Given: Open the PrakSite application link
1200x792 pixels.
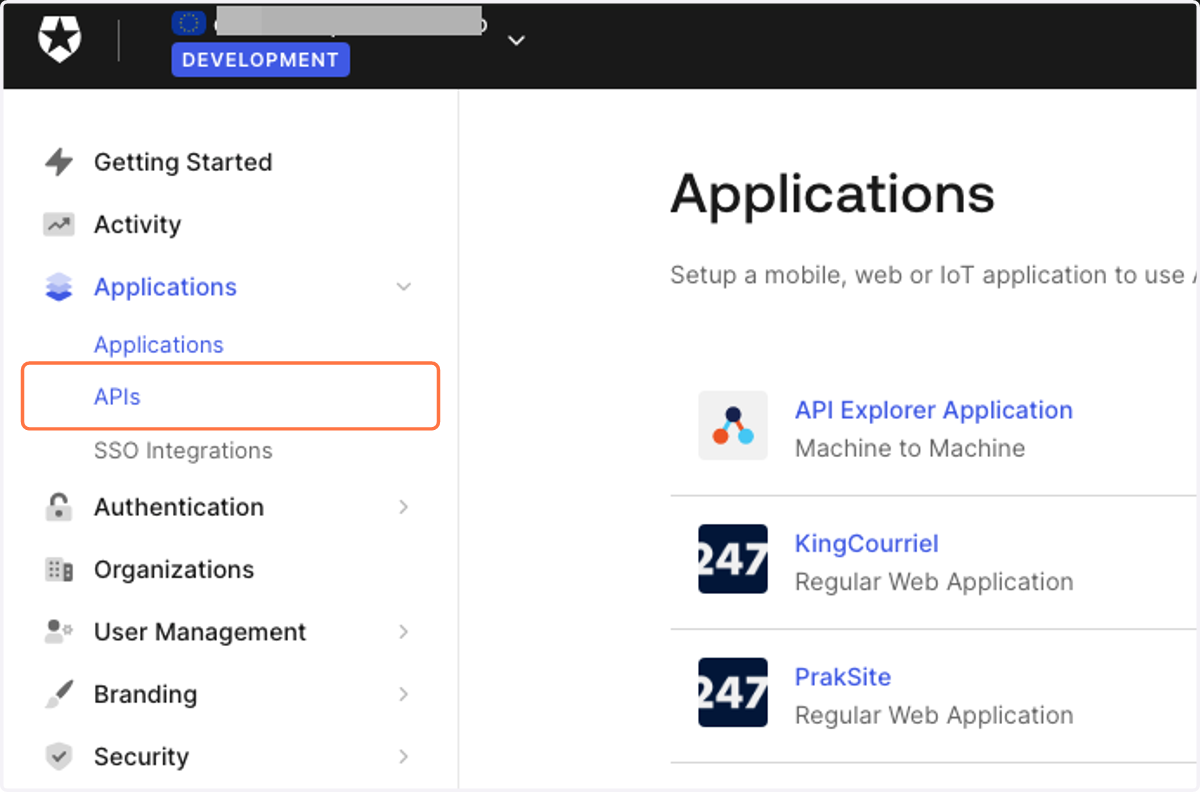Looking at the screenshot, I should point(843,677).
